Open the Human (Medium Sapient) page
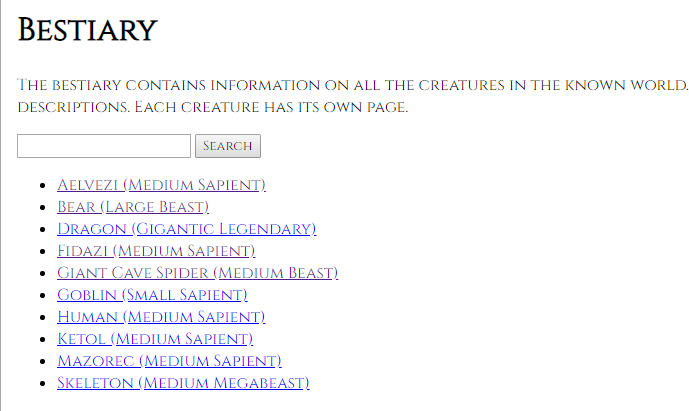This screenshot has width=689, height=411. point(161,316)
